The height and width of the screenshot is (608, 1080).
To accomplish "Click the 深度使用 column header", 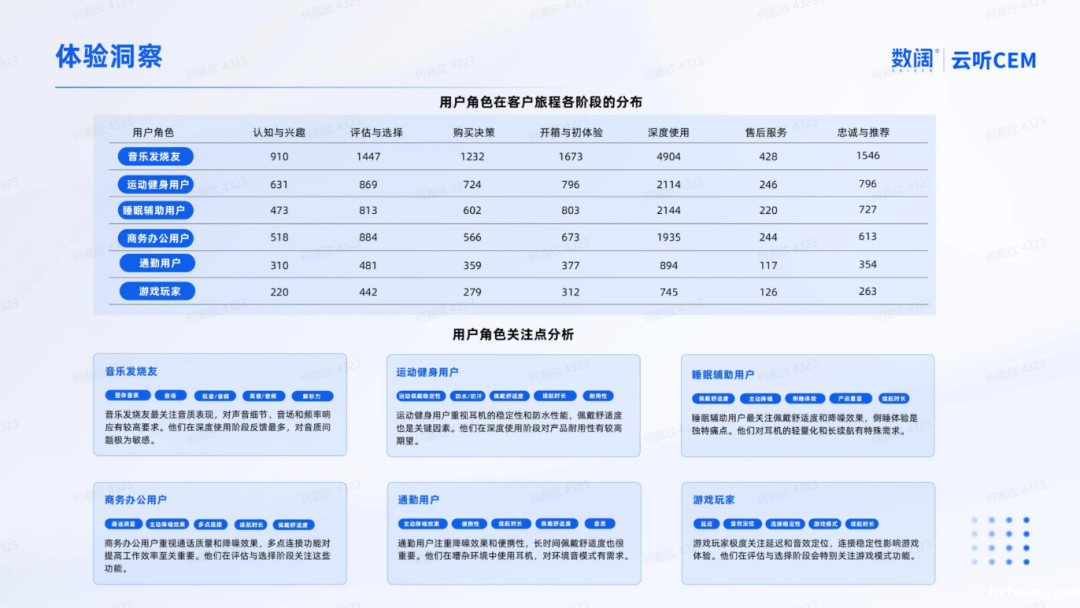I will click(x=668, y=133).
